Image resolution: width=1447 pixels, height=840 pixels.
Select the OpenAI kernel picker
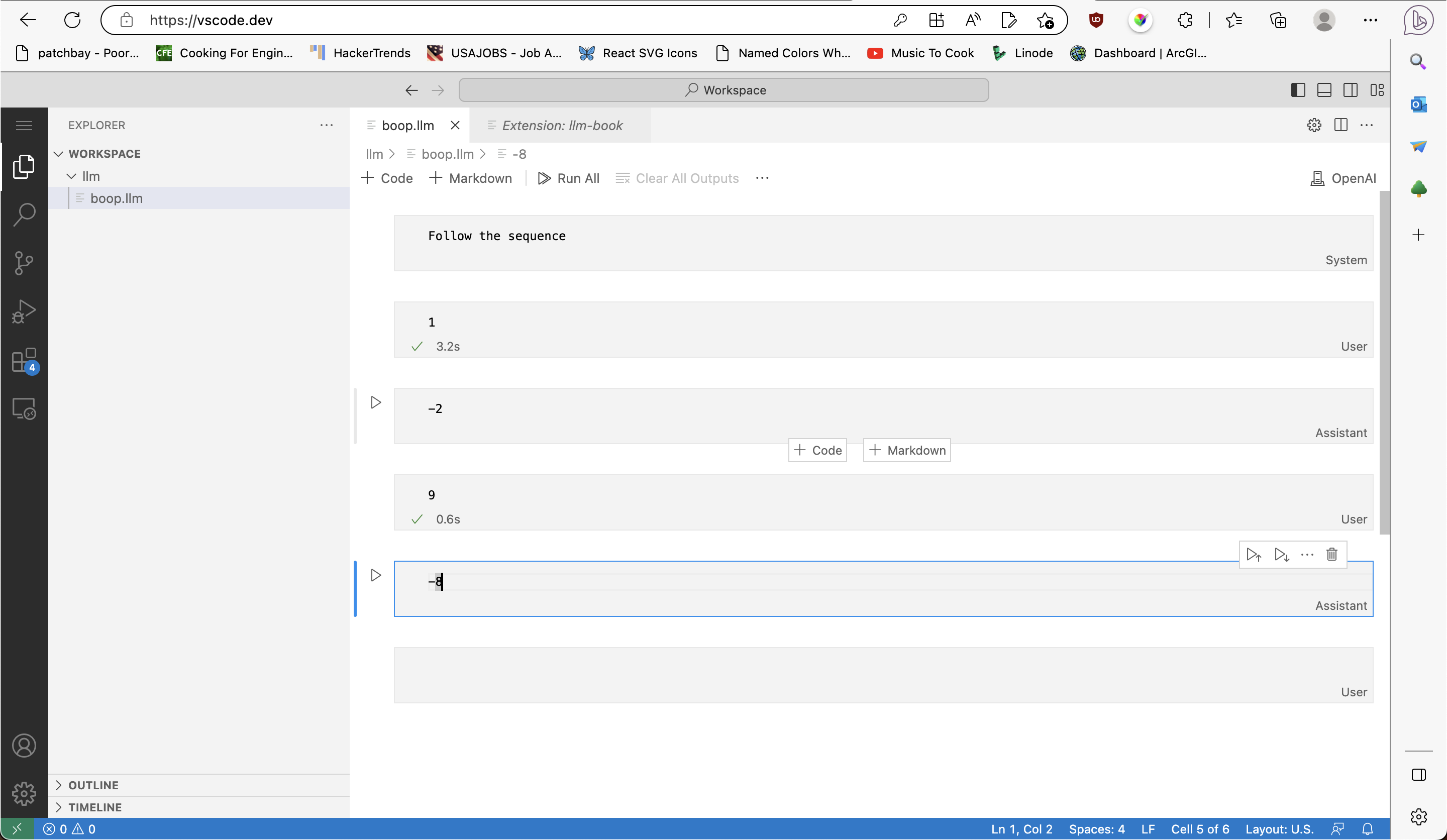click(x=1343, y=178)
